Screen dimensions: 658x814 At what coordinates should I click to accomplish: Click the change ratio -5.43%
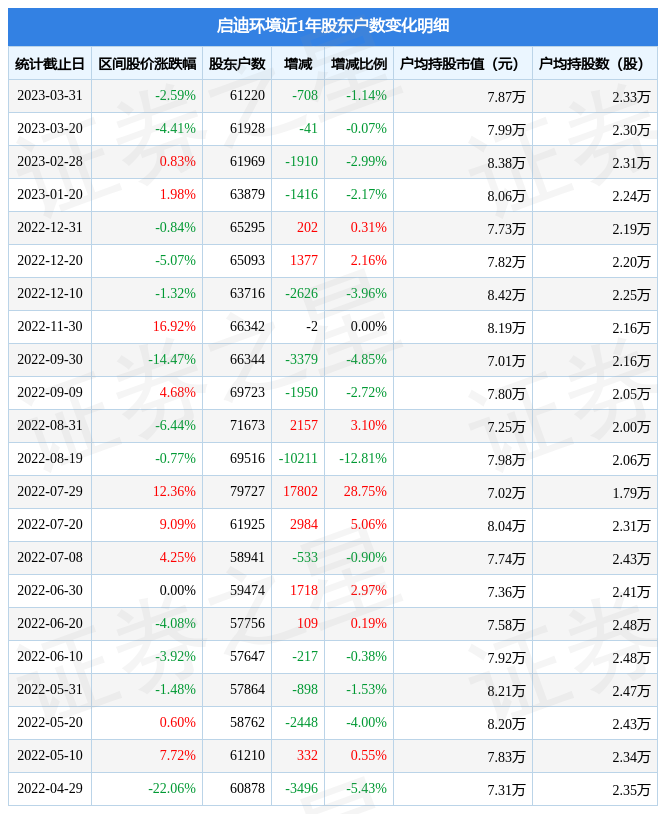[367, 789]
